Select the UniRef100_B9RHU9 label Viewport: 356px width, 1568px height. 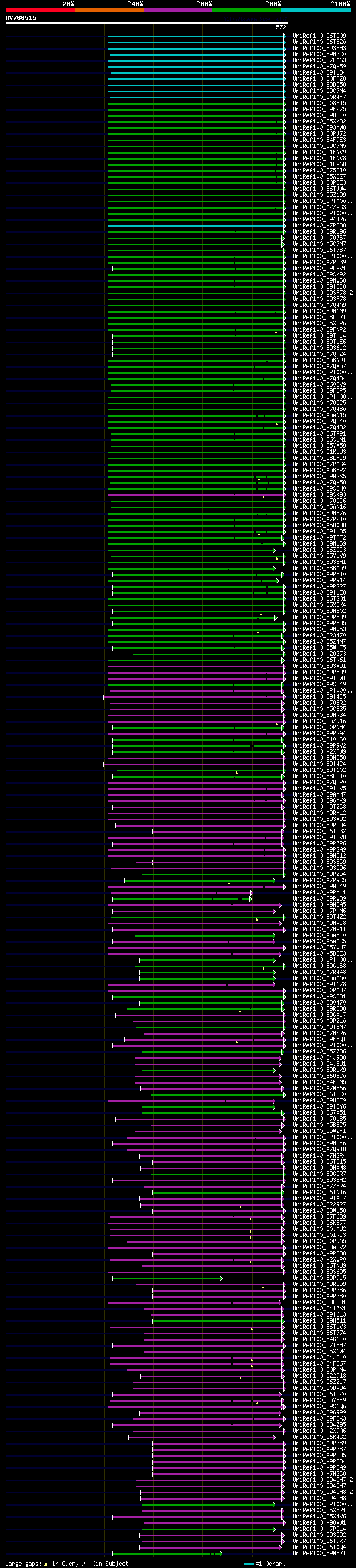tap(319, 617)
